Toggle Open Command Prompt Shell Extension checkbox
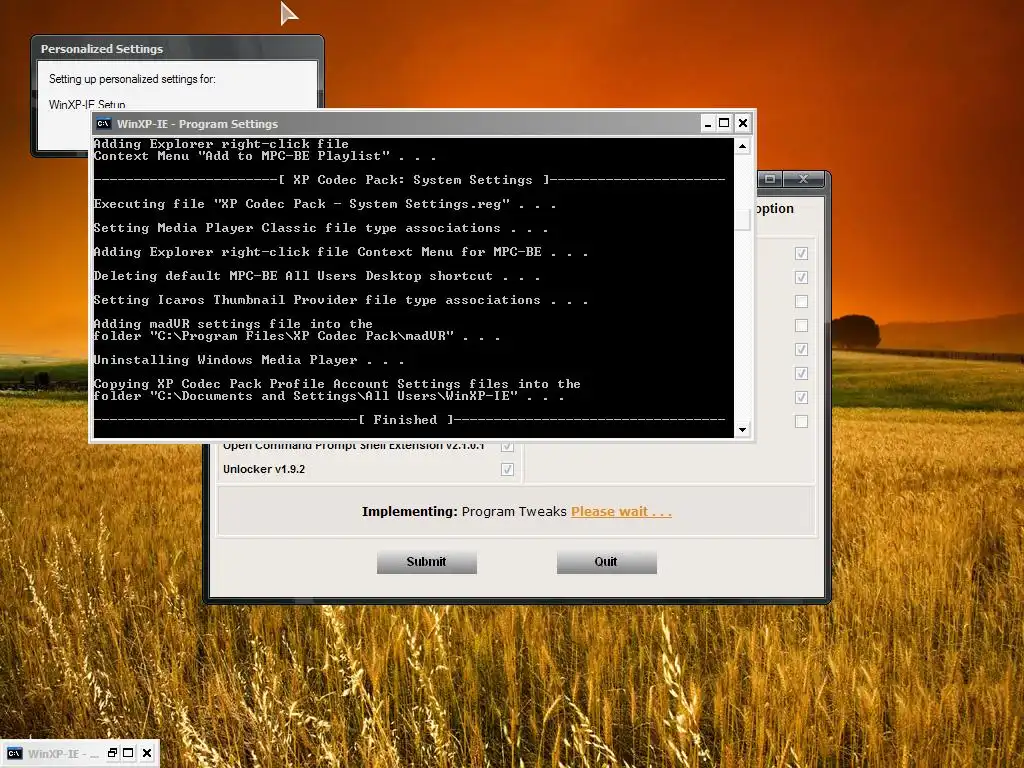The width and height of the screenshot is (1024, 768). [x=507, y=447]
